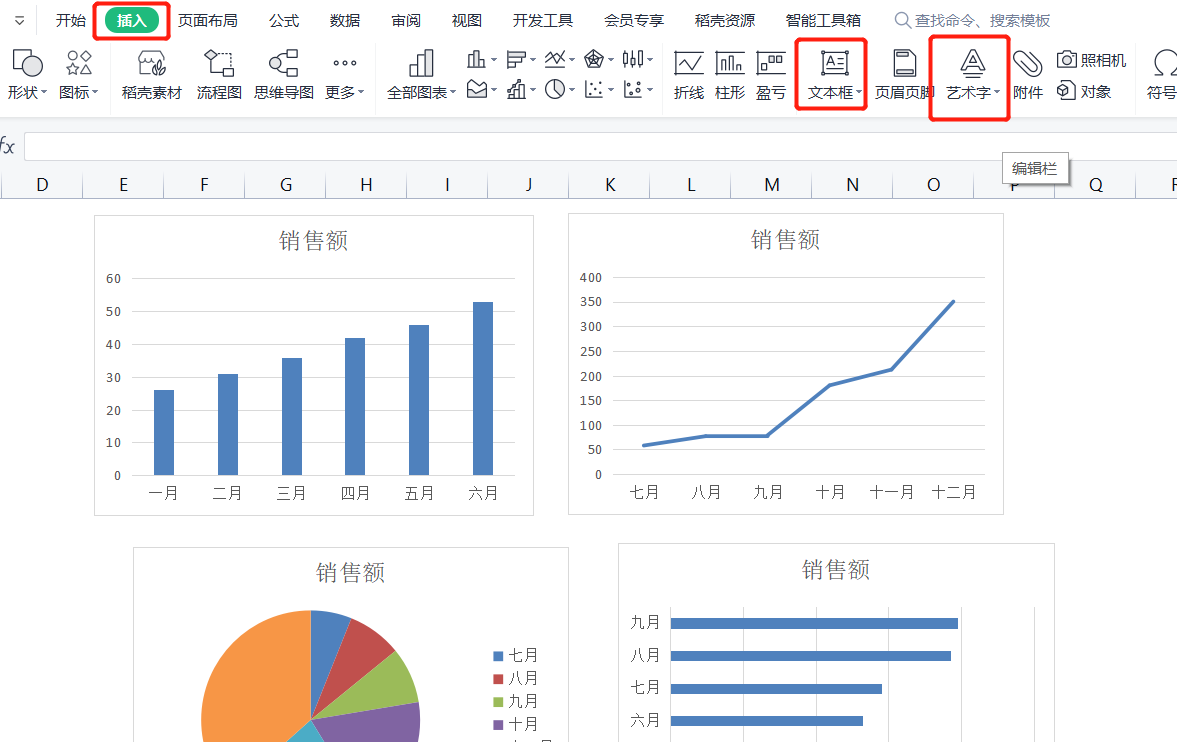Click the bubble chart icon
Viewport: 1177px width, 742px height.
click(633, 89)
